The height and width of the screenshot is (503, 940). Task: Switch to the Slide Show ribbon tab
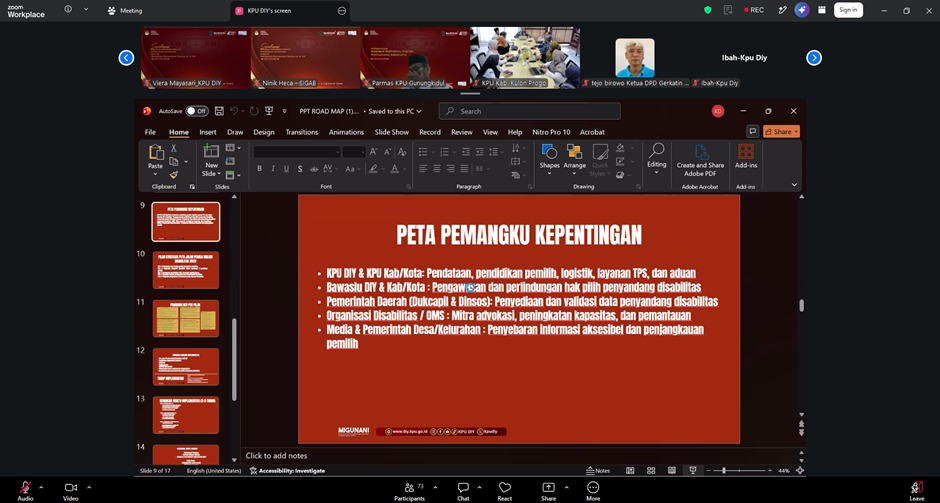click(391, 132)
